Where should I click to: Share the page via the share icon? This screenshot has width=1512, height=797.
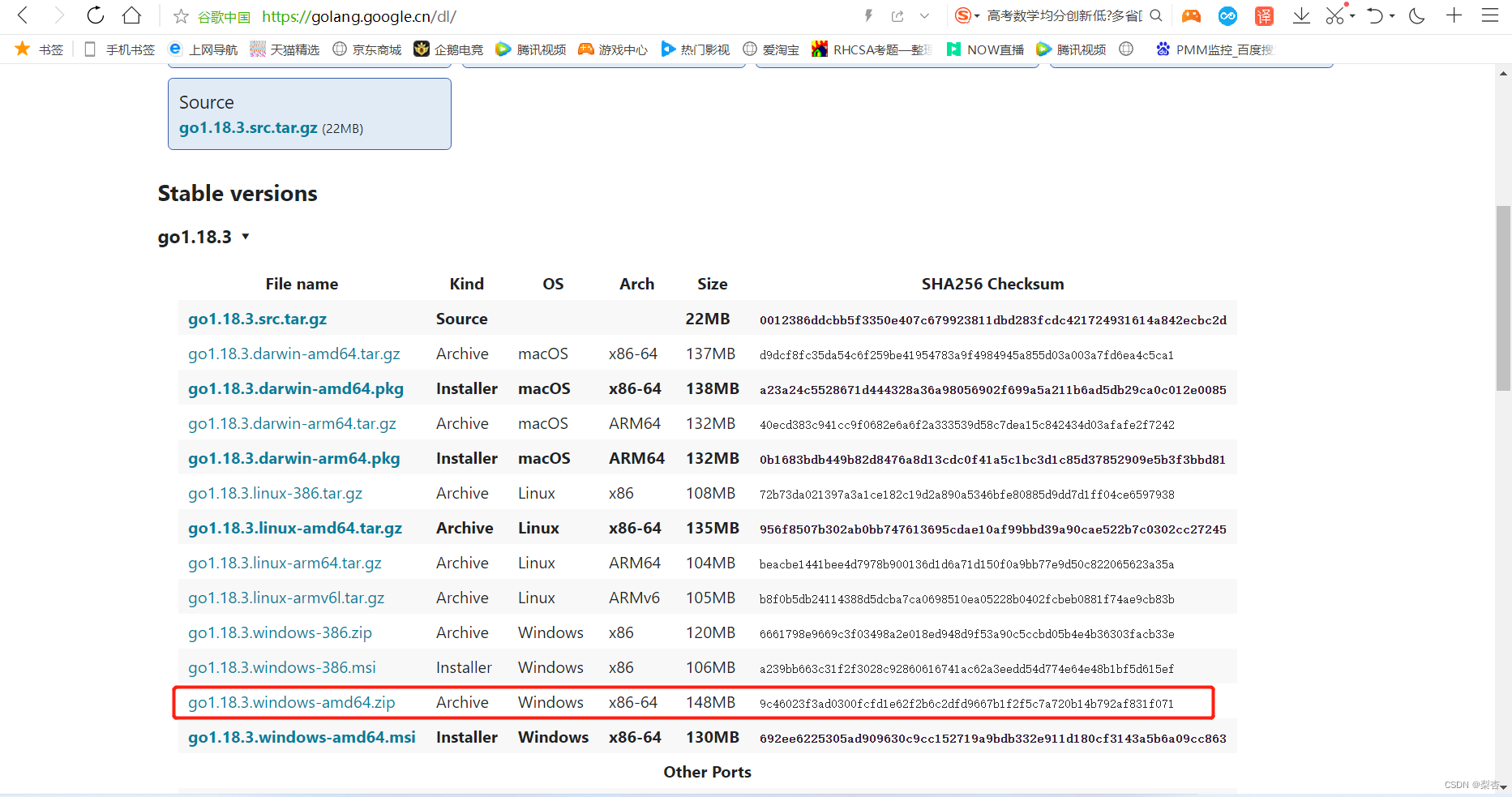click(897, 16)
